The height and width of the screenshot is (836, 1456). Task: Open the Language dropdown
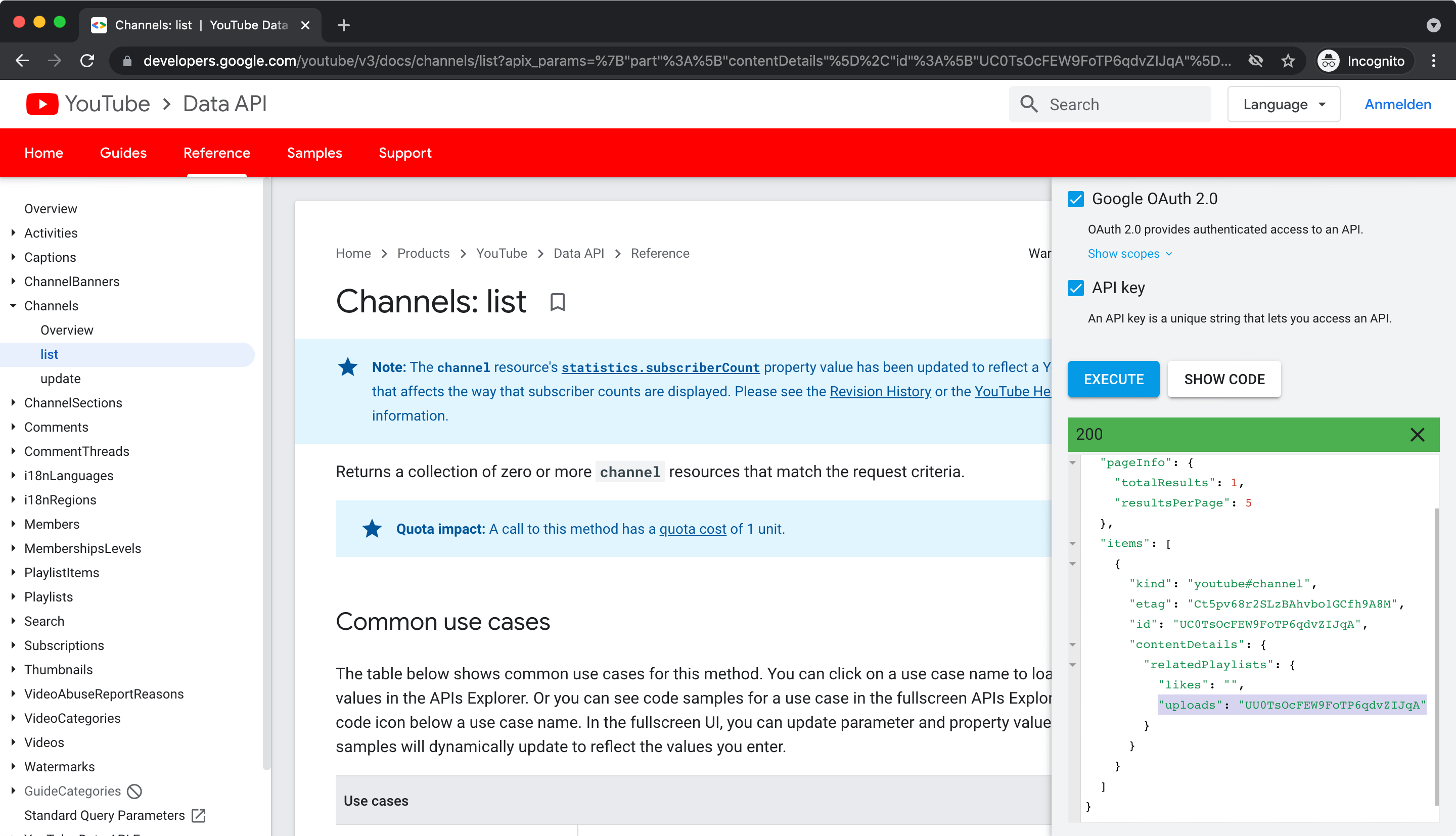[x=1283, y=104]
